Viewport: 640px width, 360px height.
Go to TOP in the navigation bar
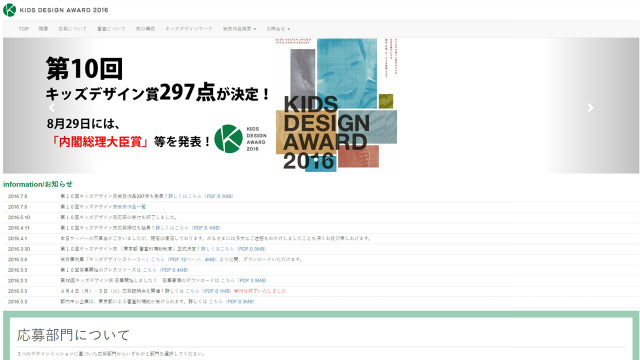[24, 29]
